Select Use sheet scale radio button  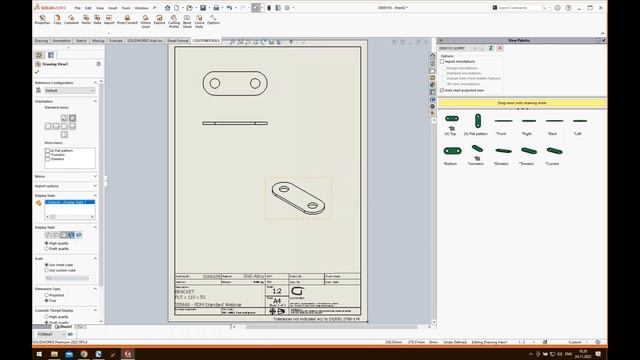click(47, 265)
